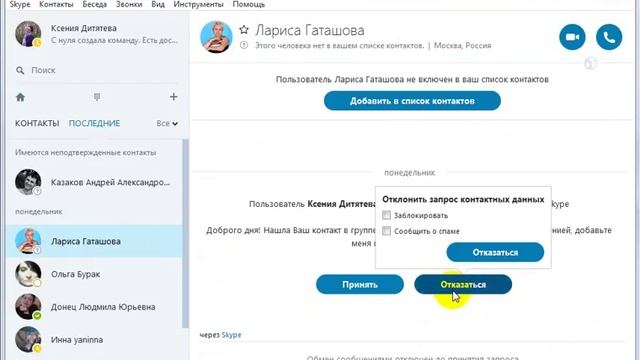Click Ксения Дитятева mood message text
Screen dimensions: 640x360
coord(115,40)
